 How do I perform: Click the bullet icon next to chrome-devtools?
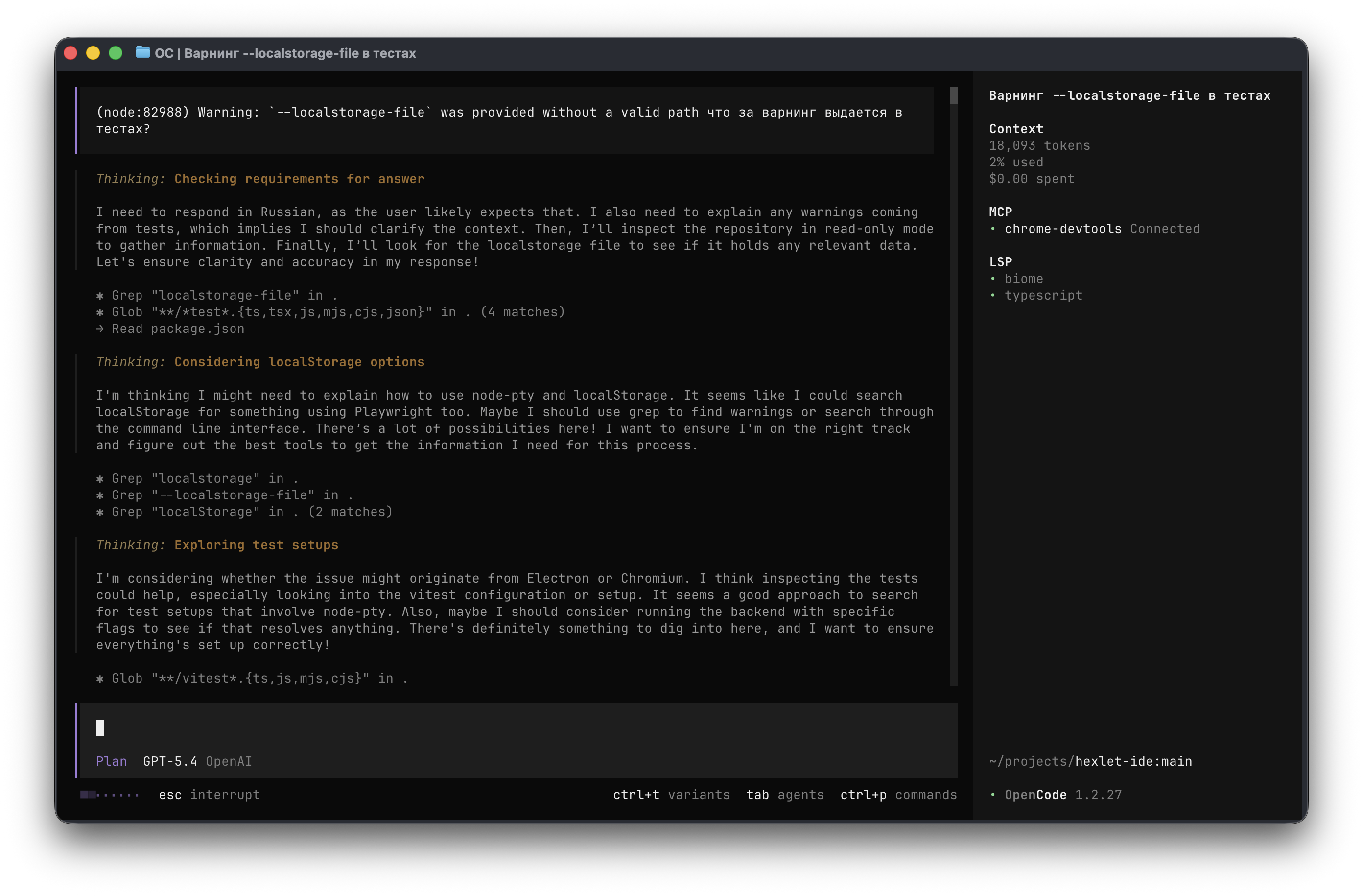point(995,229)
